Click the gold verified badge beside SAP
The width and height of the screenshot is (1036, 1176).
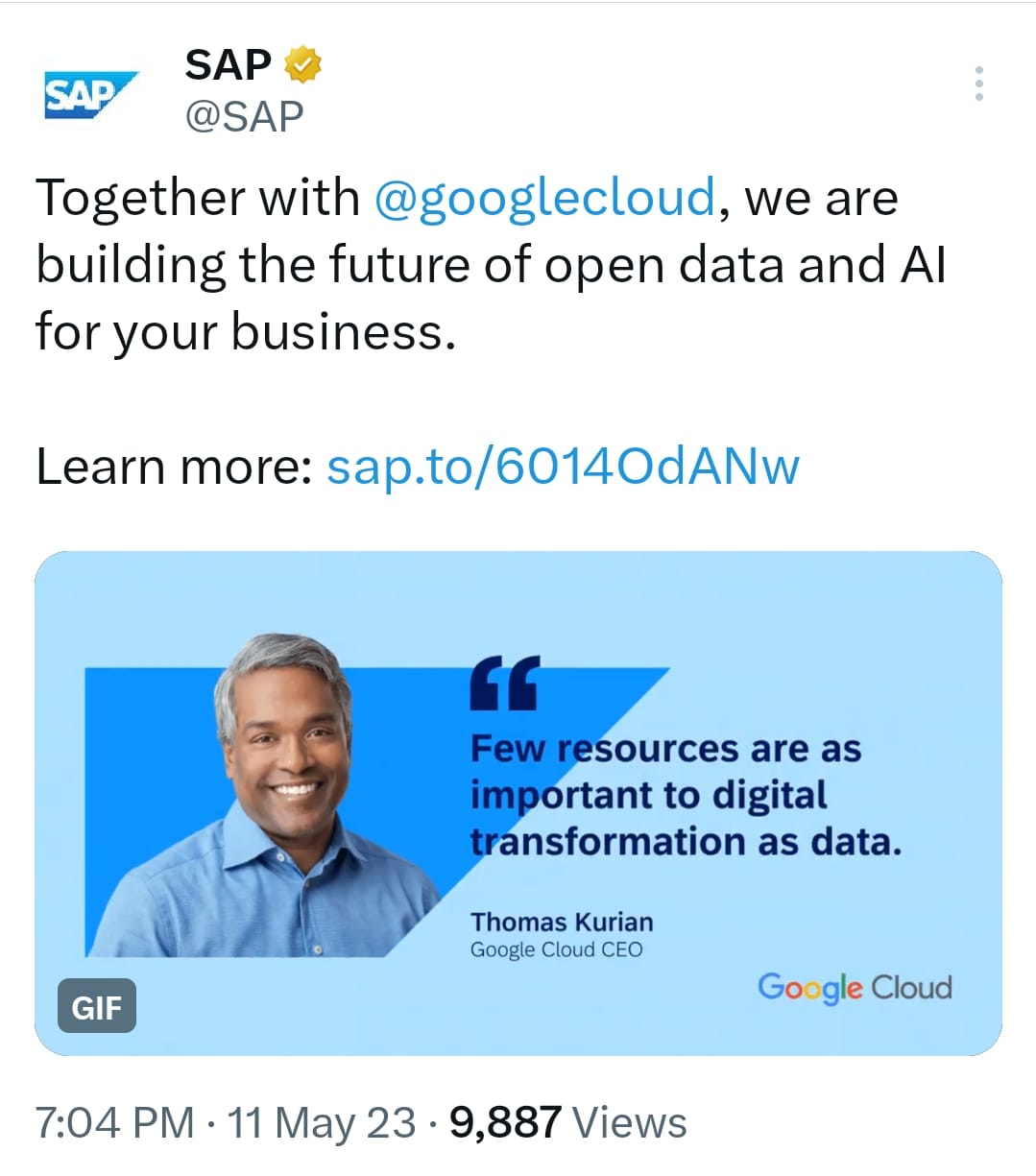[302, 64]
